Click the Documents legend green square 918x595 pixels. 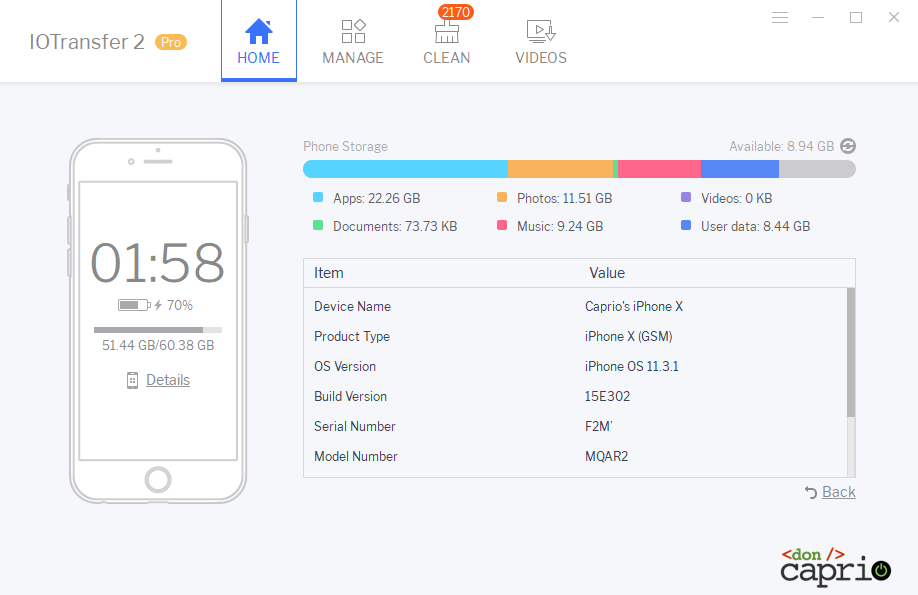point(318,225)
